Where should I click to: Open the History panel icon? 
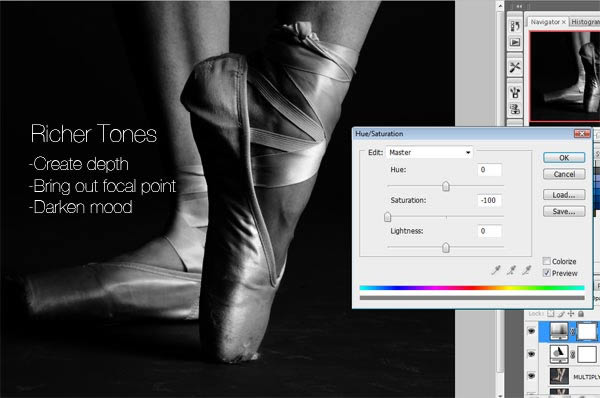[515, 26]
